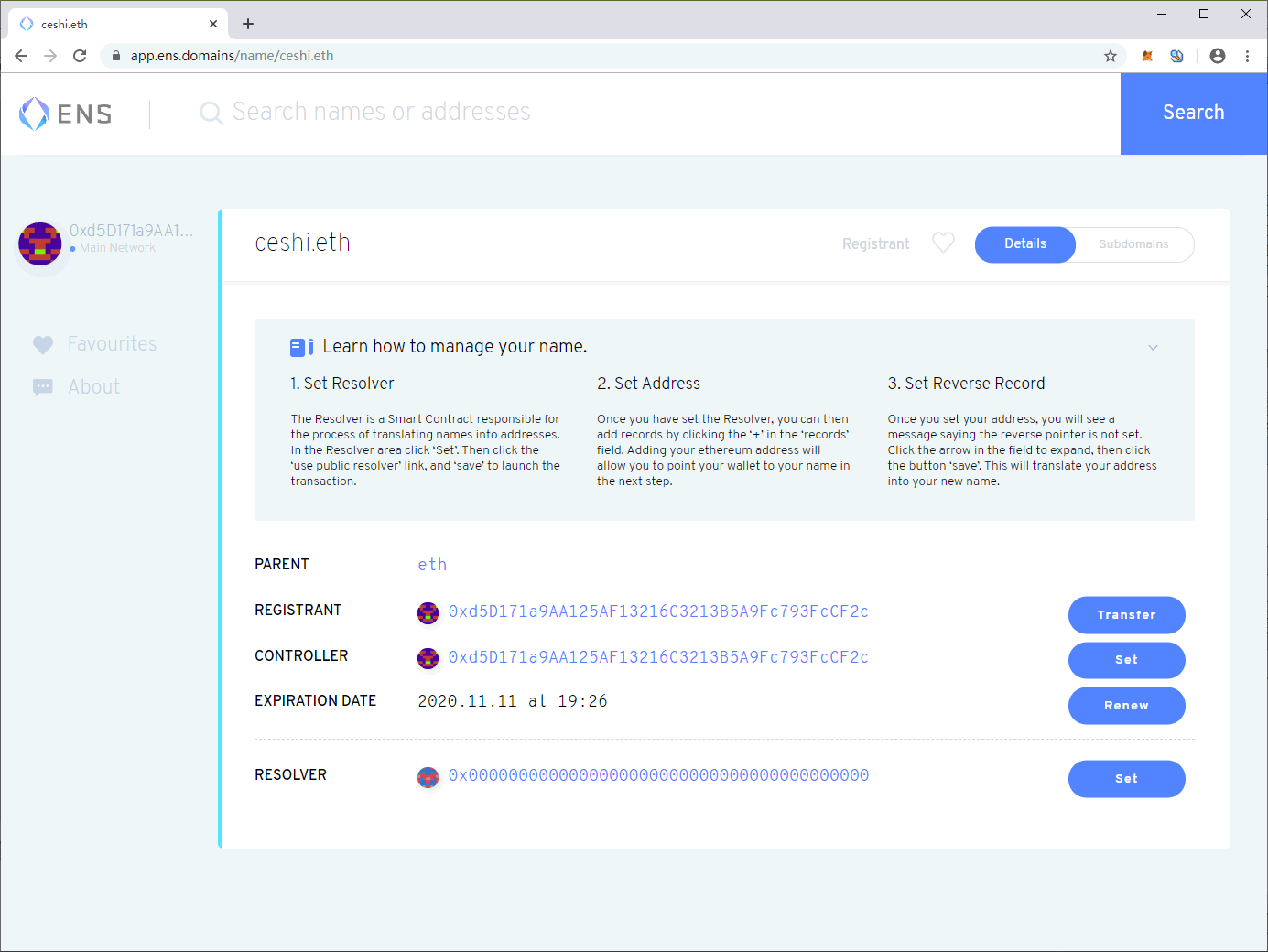Open the controller address link
Screen dimensions: 1268x952
(658, 657)
